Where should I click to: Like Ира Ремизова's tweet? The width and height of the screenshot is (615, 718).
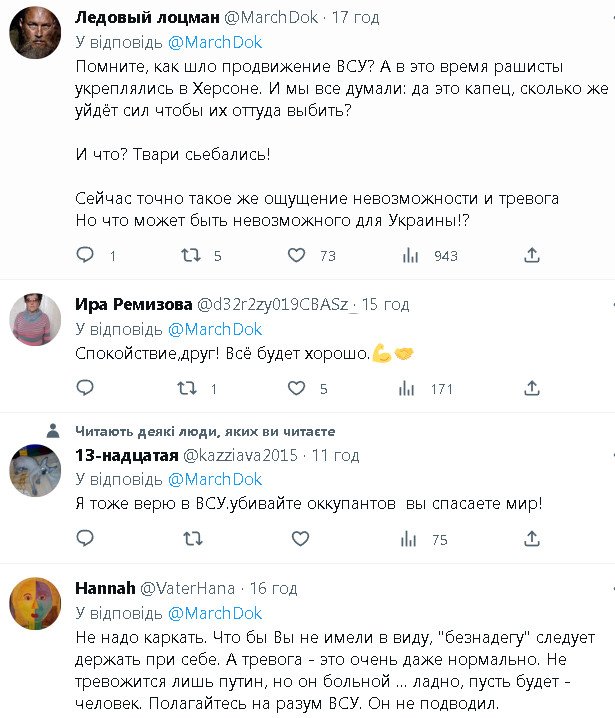(x=297, y=388)
